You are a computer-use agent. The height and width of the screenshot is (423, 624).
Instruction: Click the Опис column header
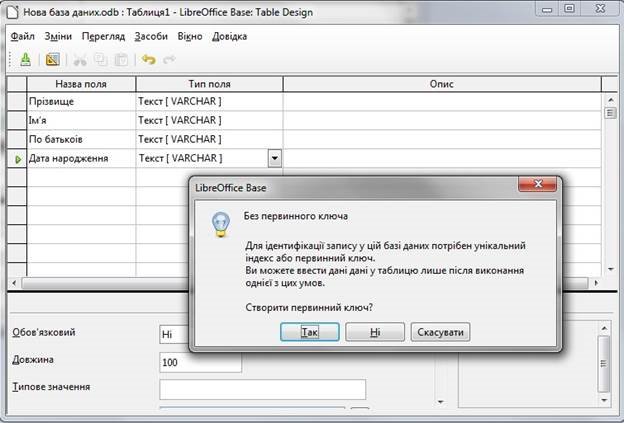tap(442, 84)
